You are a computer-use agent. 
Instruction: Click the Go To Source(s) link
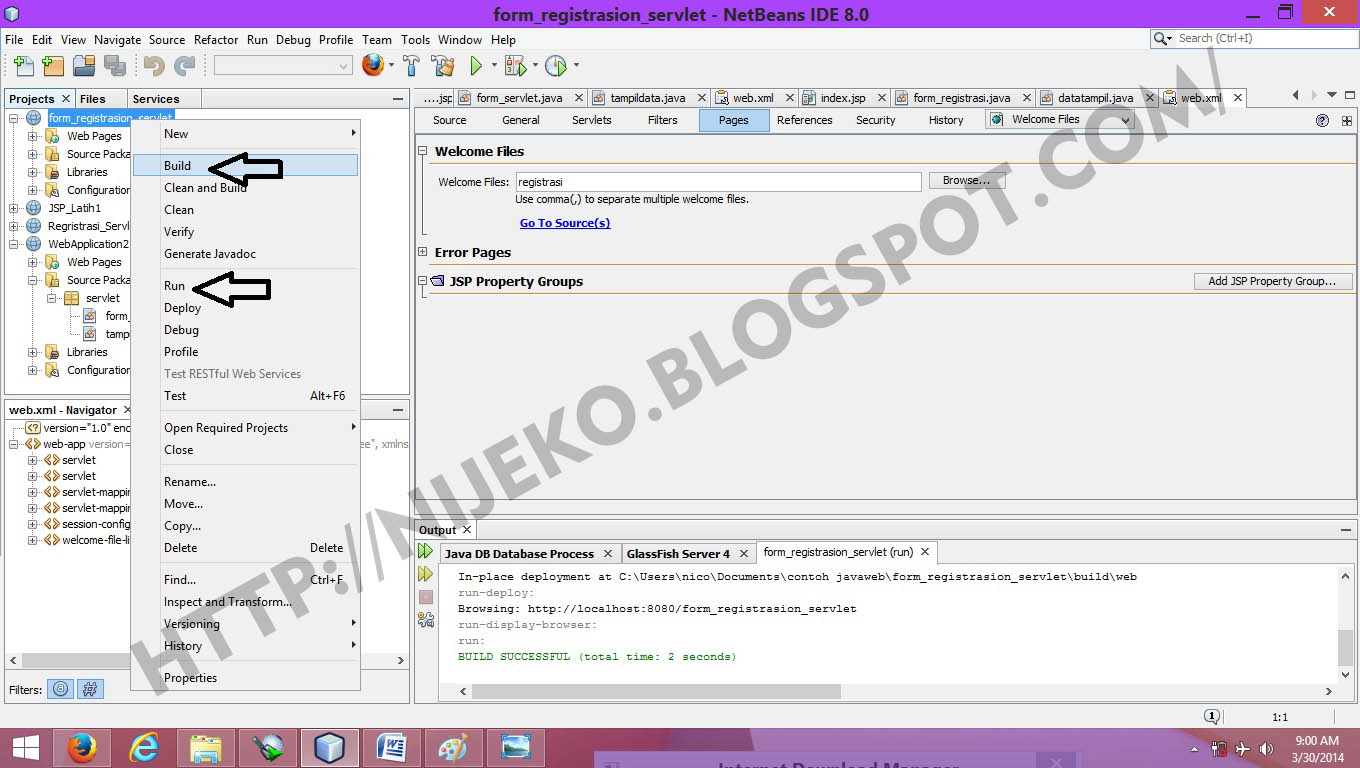[564, 223]
